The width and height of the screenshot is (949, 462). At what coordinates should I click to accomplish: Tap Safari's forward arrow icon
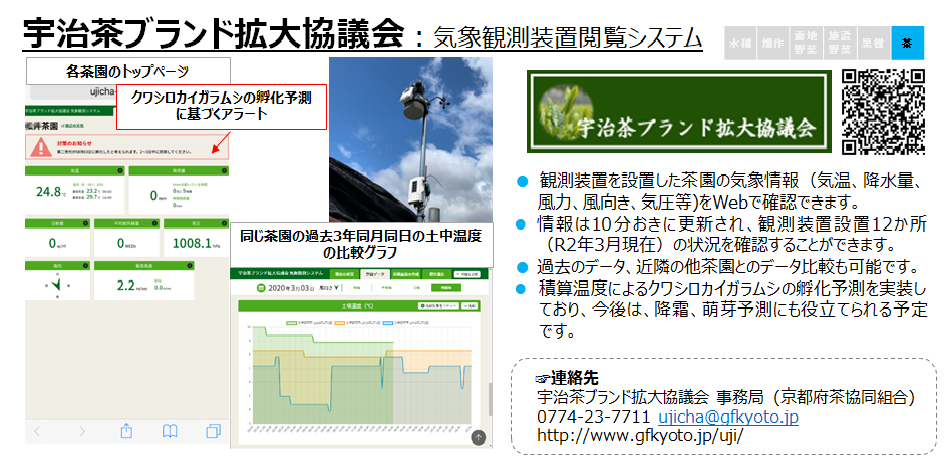(x=82, y=431)
